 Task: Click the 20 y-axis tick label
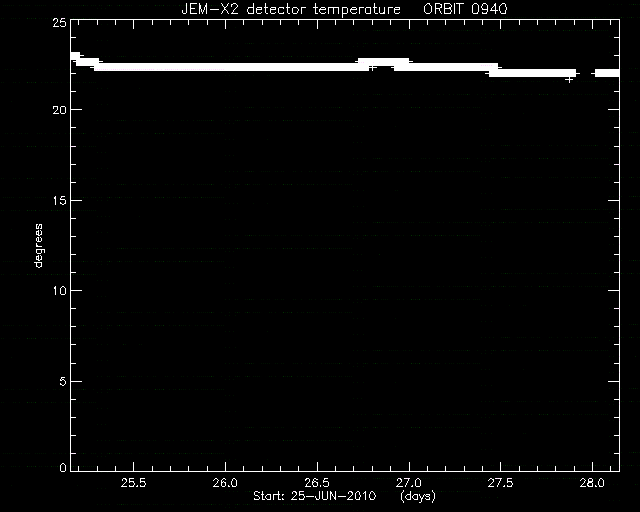pos(60,110)
